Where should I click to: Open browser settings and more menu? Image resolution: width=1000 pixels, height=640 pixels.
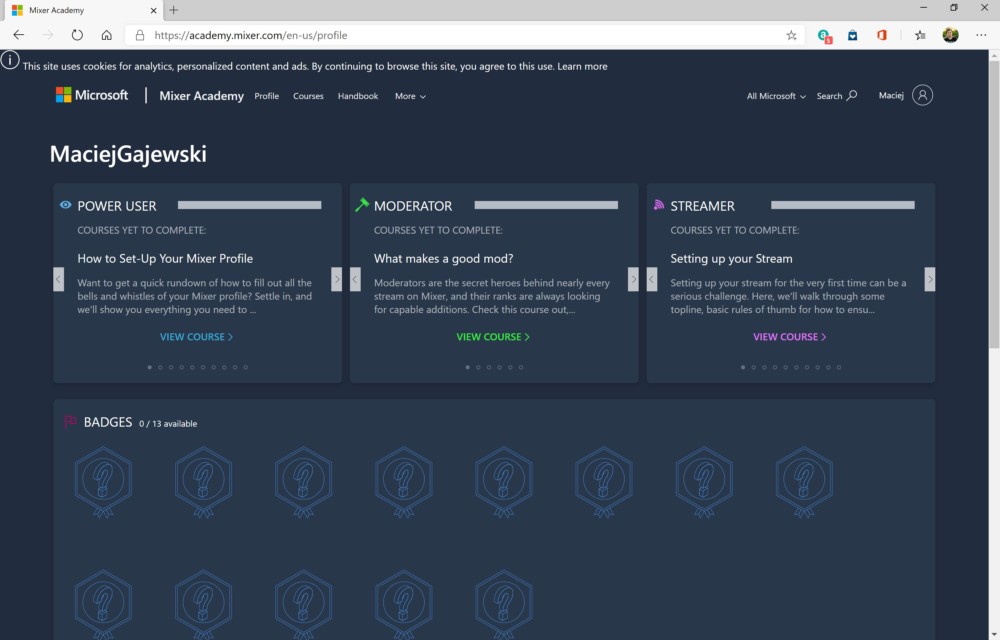[x=981, y=35]
